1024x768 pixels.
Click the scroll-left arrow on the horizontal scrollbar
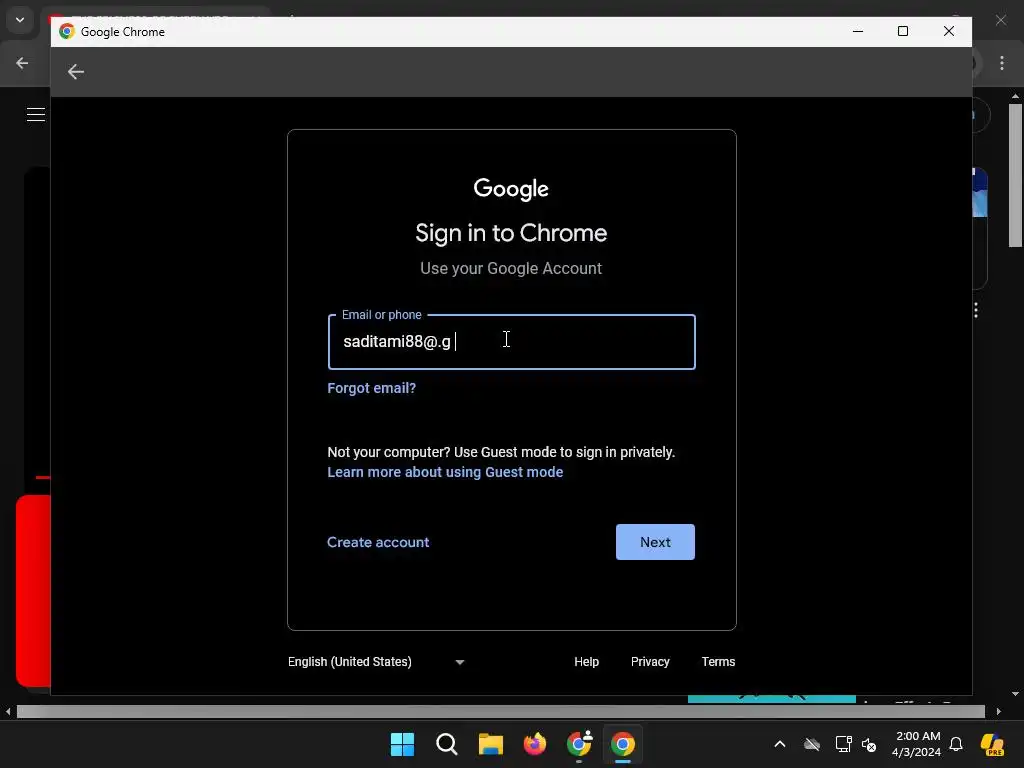click(x=8, y=711)
